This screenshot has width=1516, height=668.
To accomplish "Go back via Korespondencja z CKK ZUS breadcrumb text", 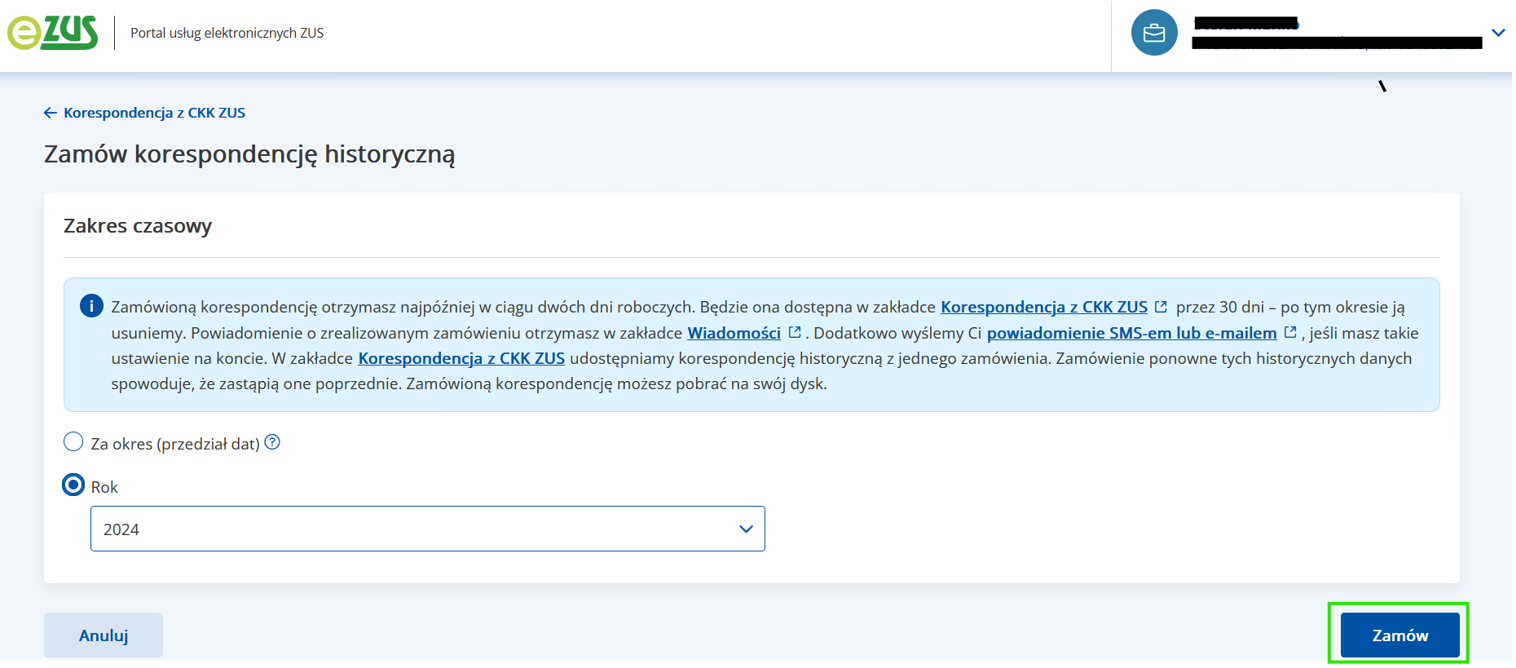I will (x=154, y=113).
